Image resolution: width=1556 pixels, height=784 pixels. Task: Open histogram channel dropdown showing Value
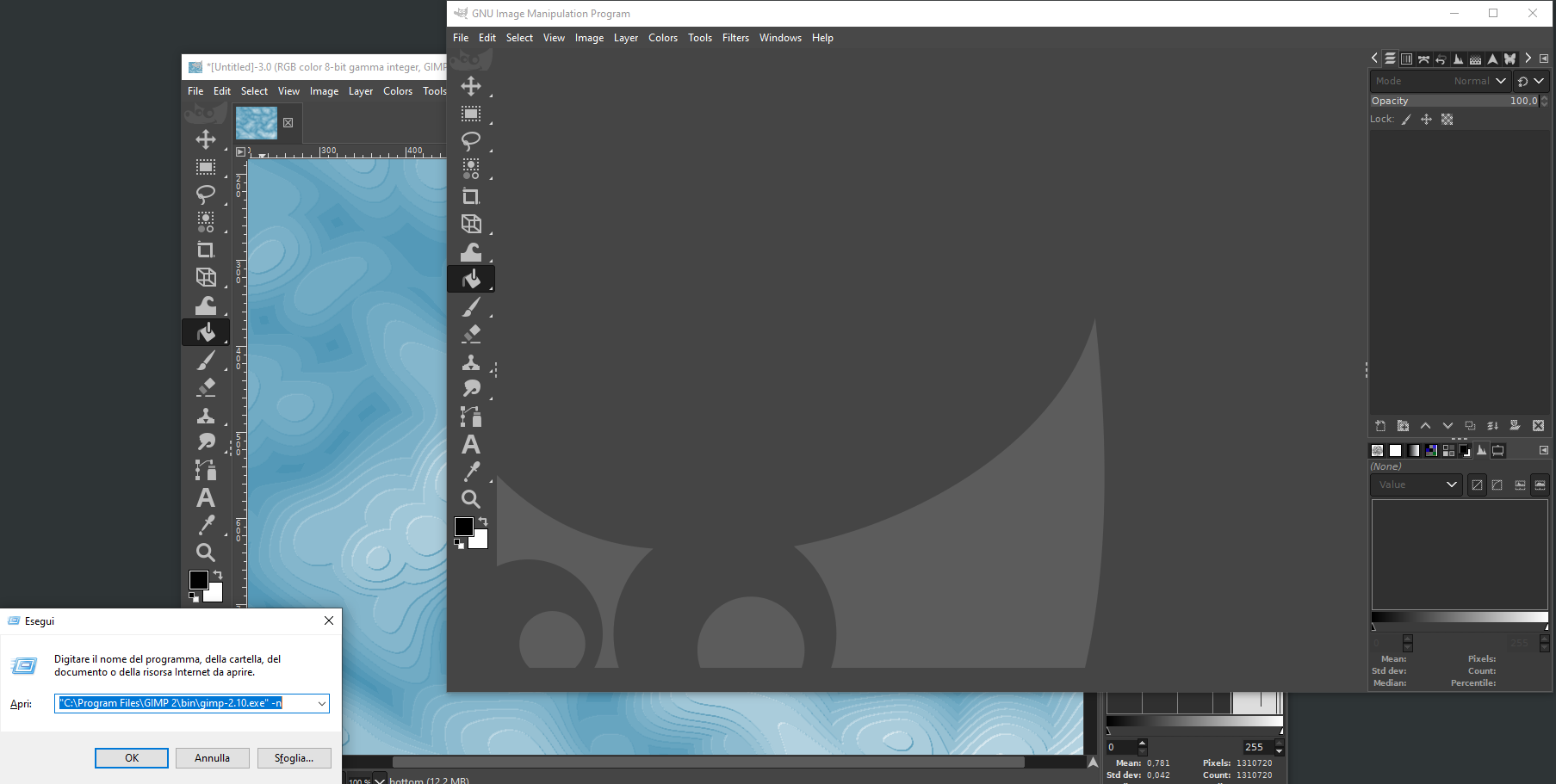1417,485
